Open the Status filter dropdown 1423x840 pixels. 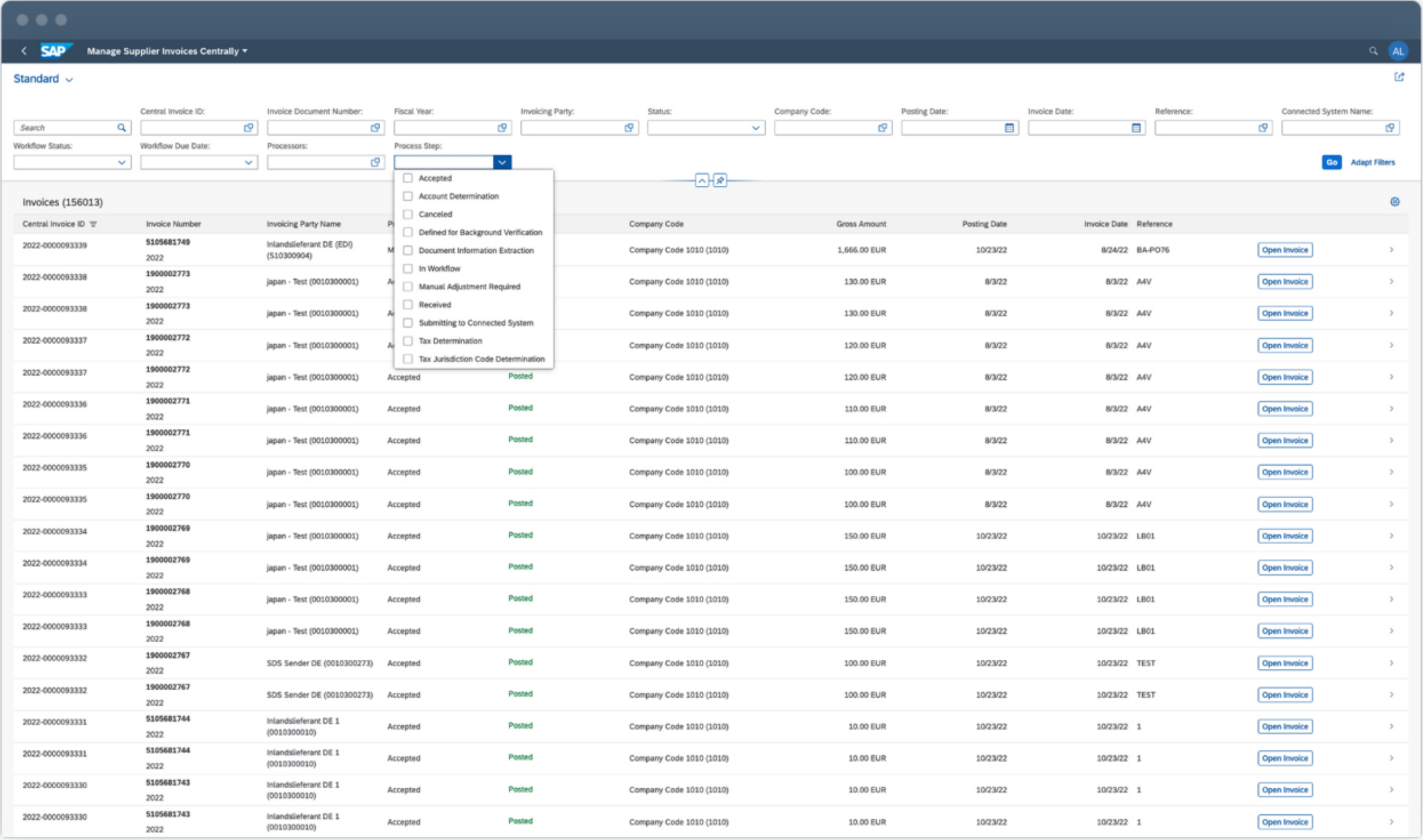(755, 128)
